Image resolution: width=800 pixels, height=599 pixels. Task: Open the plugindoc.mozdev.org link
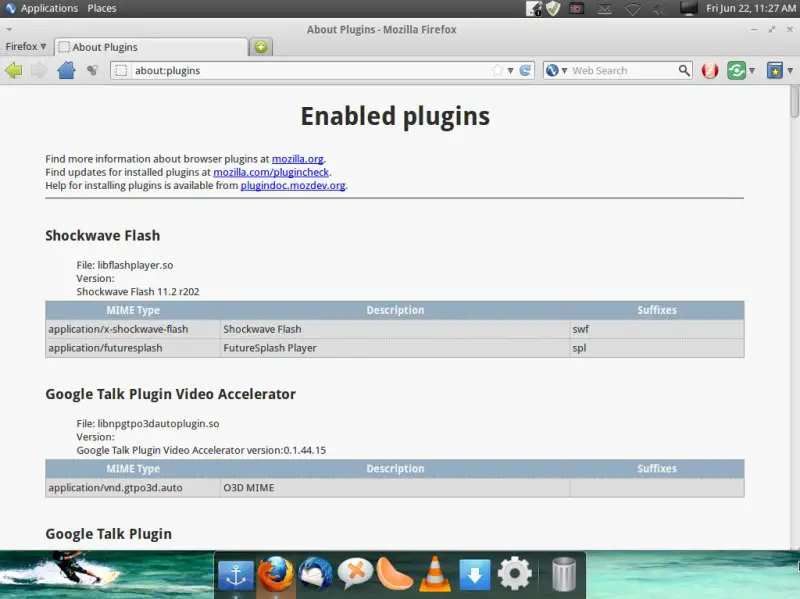click(x=293, y=186)
